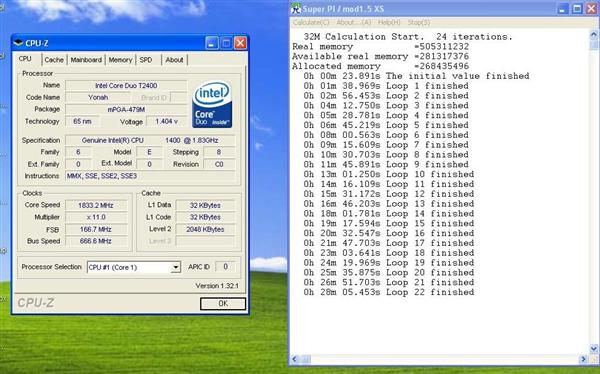Click the OK button in CPU-Z
Image resolution: width=600 pixels, height=374 pixels.
pyautogui.click(x=223, y=304)
